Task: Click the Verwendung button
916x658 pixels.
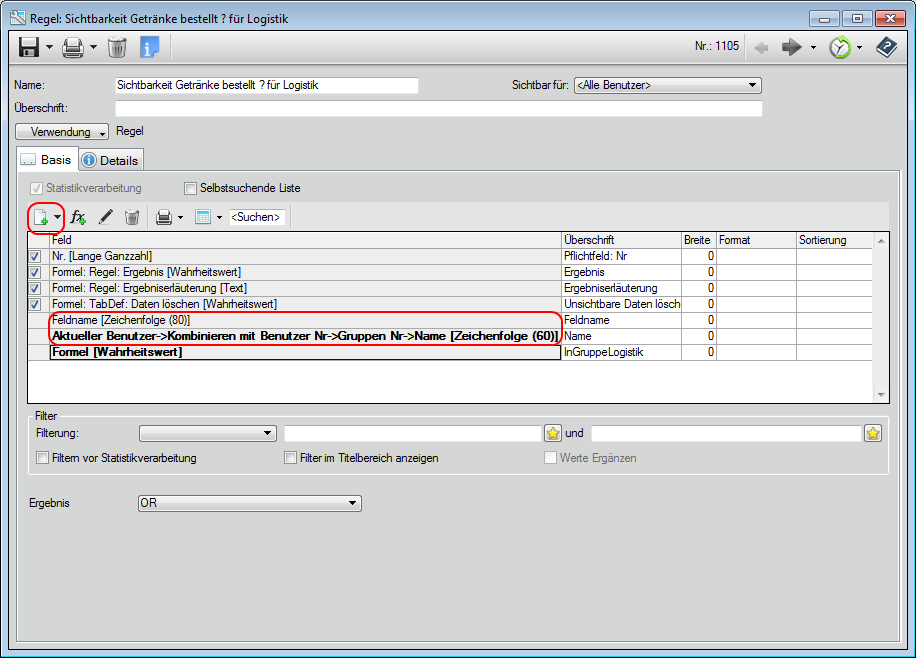Action: pyautogui.click(x=62, y=132)
